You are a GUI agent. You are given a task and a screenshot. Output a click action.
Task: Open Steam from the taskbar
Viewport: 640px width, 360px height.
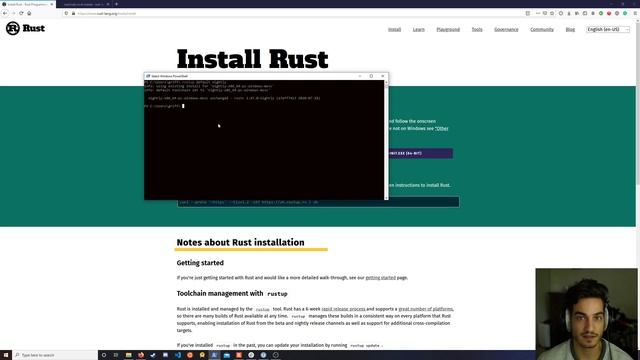153,355
